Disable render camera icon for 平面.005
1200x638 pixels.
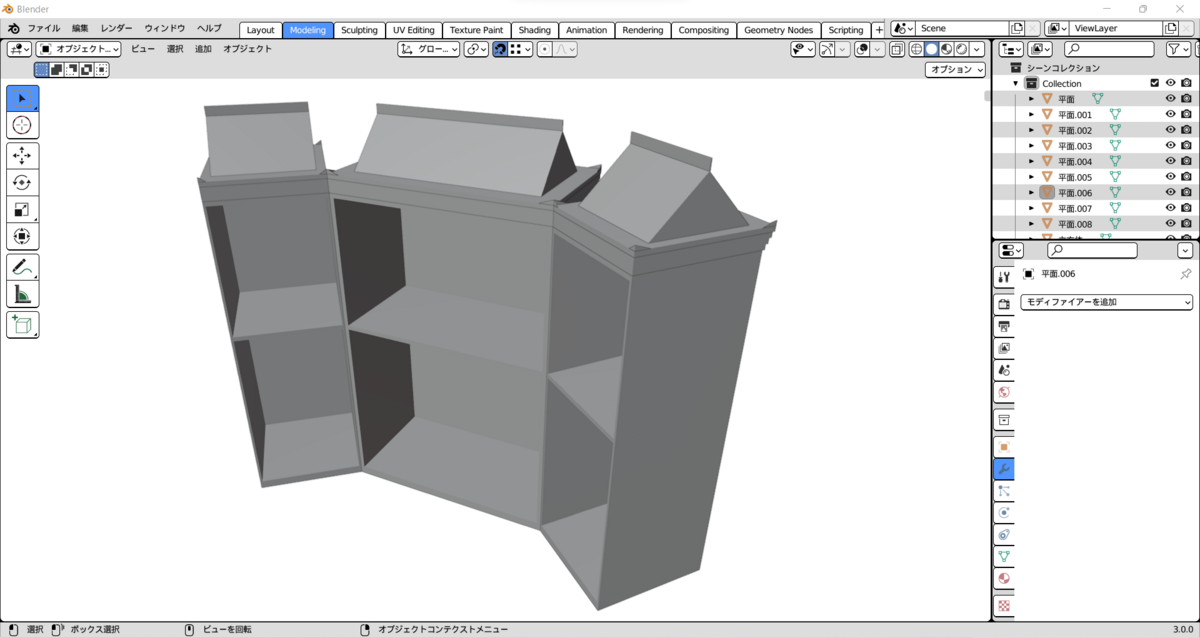1186,177
